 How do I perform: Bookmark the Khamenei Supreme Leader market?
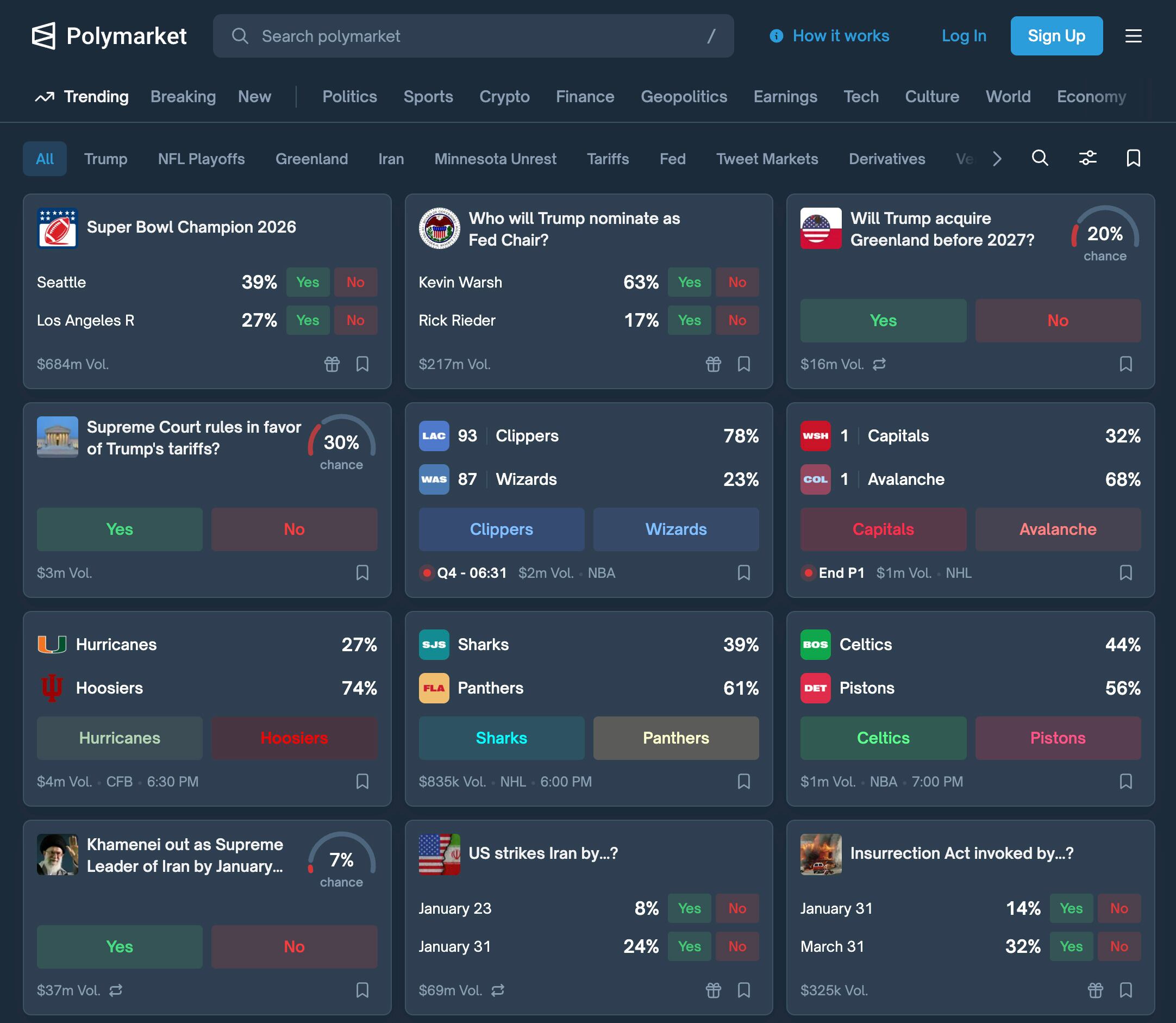click(362, 990)
